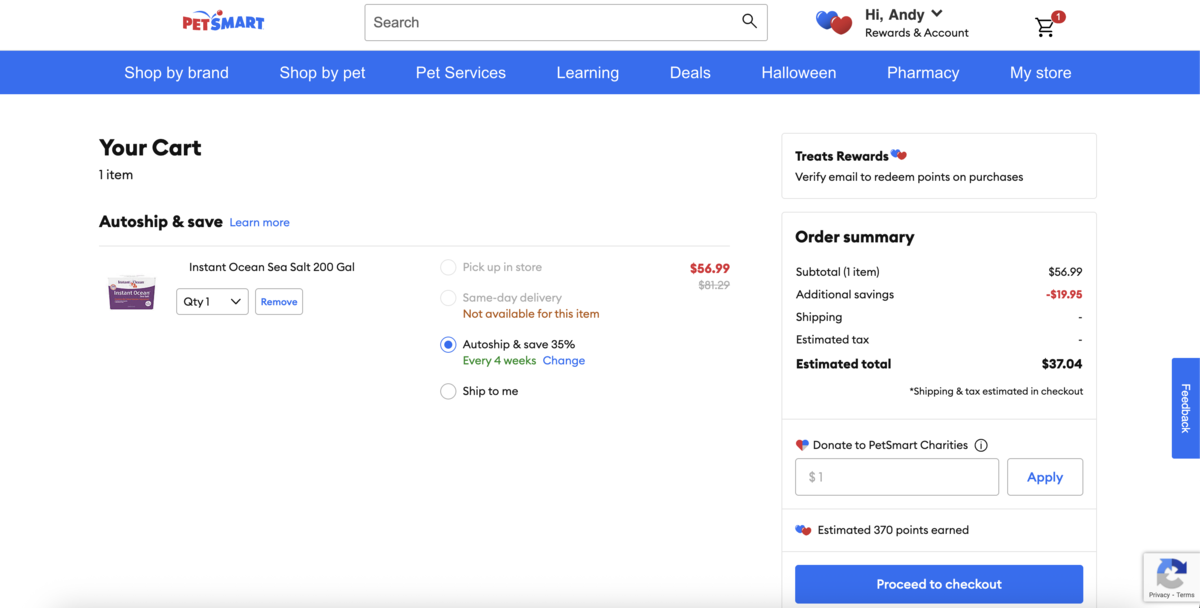Click the reCAPTCHA badge icon
Image resolution: width=1200 pixels, height=608 pixels.
1171,575
